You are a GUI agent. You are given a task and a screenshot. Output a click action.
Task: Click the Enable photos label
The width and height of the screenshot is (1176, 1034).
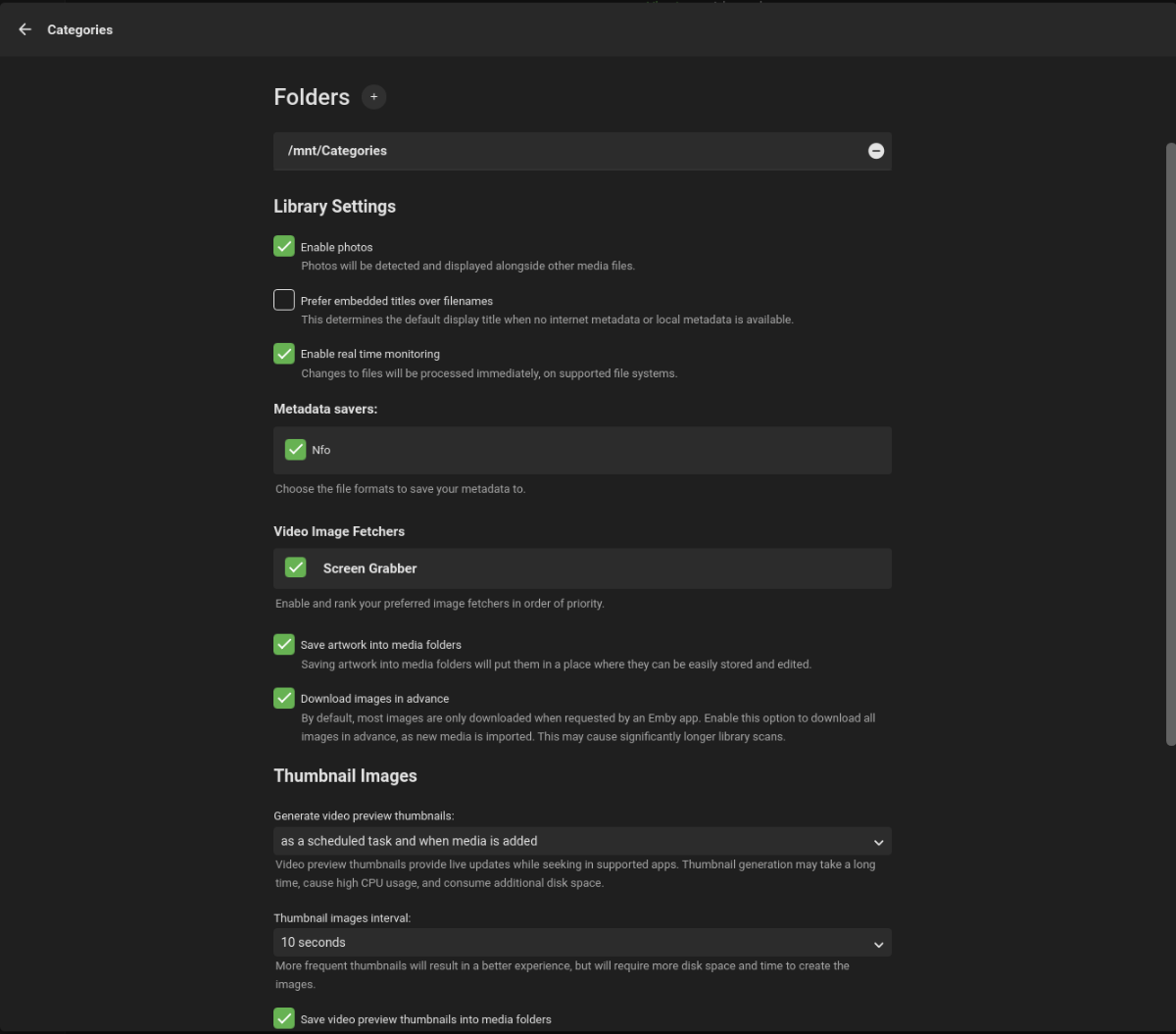[336, 247]
